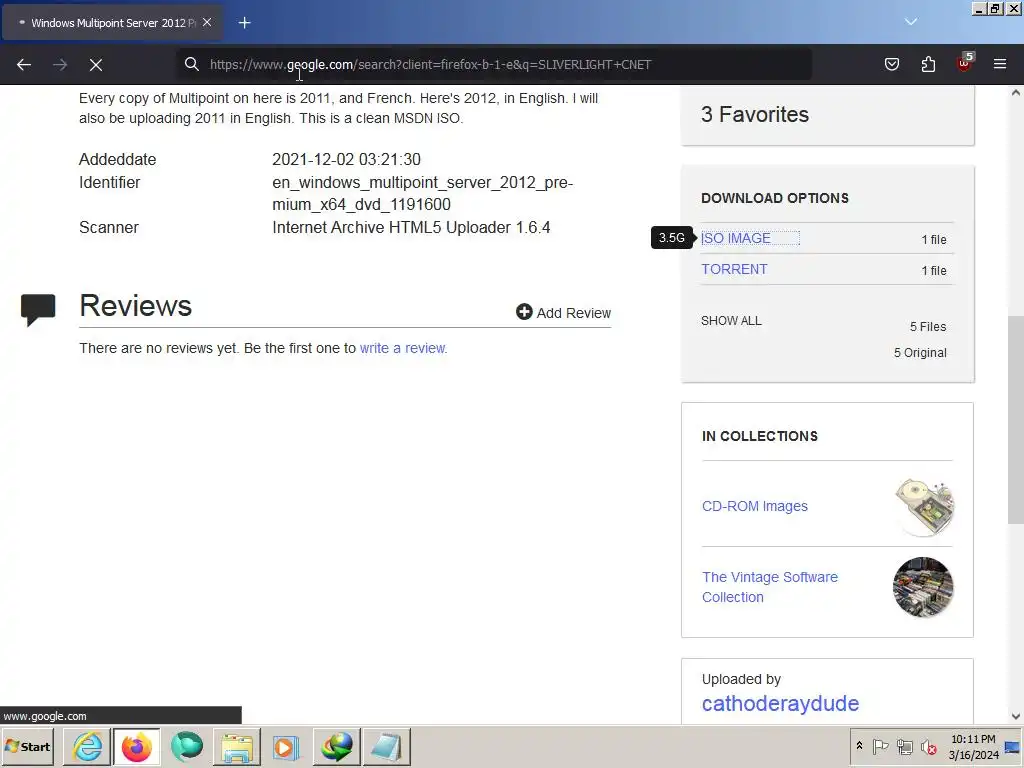Switch to Firefox in the taskbar
1024x768 pixels.
136,746
